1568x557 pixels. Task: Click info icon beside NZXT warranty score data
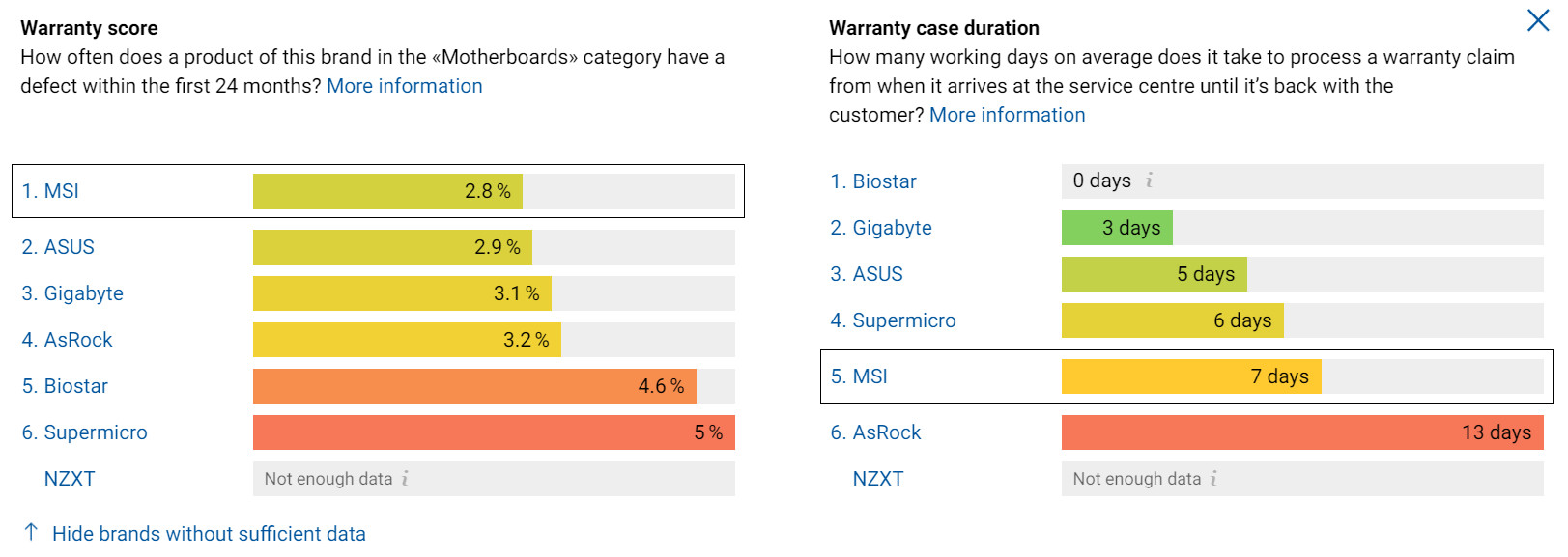coord(405,478)
